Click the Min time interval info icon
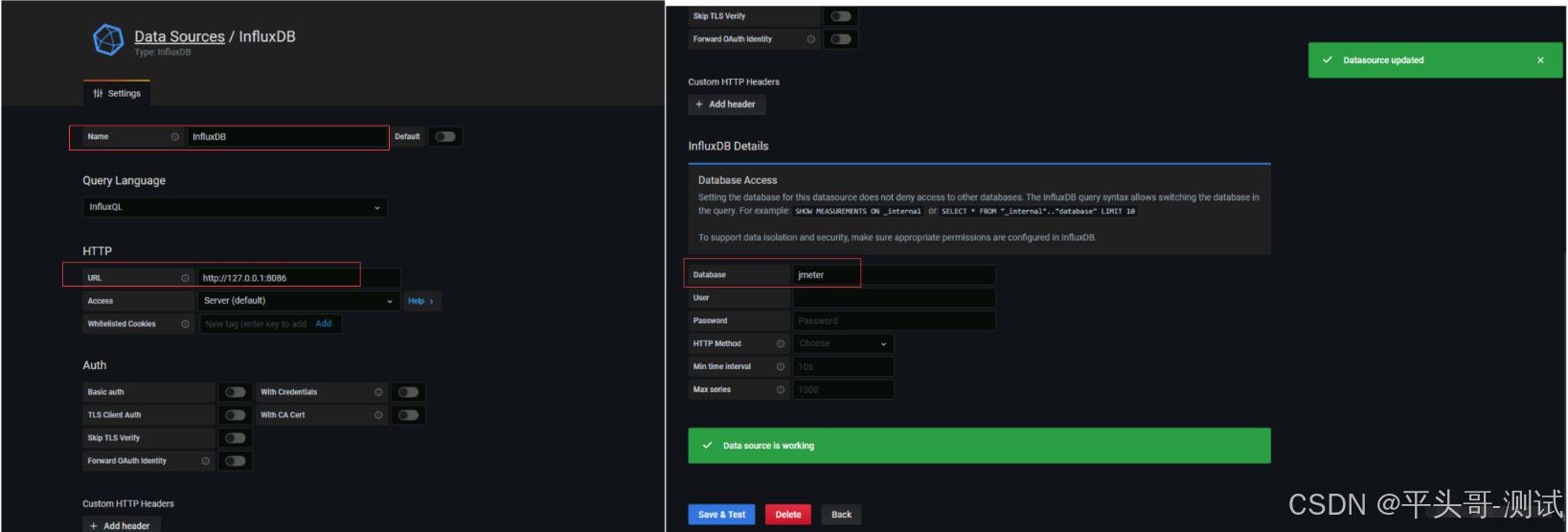Screen dimensions: 1568x532 [781, 367]
